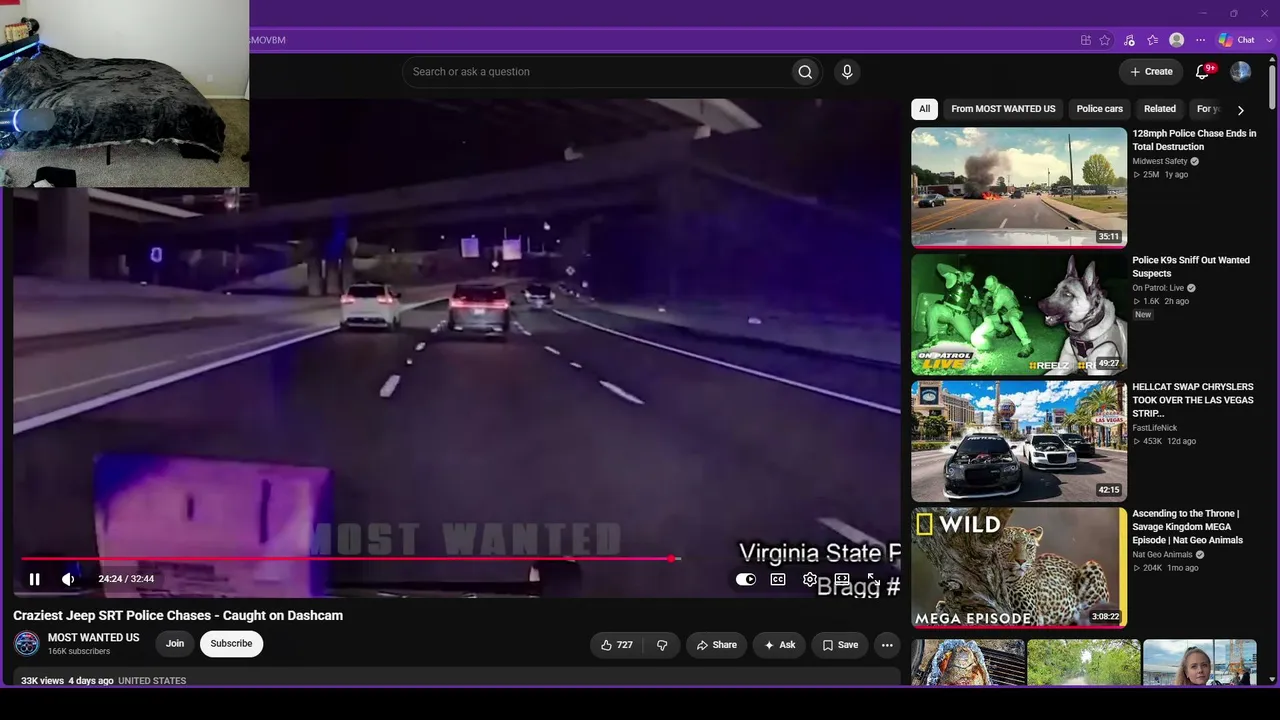Click the '166K subscribers' text

[x=79, y=652]
